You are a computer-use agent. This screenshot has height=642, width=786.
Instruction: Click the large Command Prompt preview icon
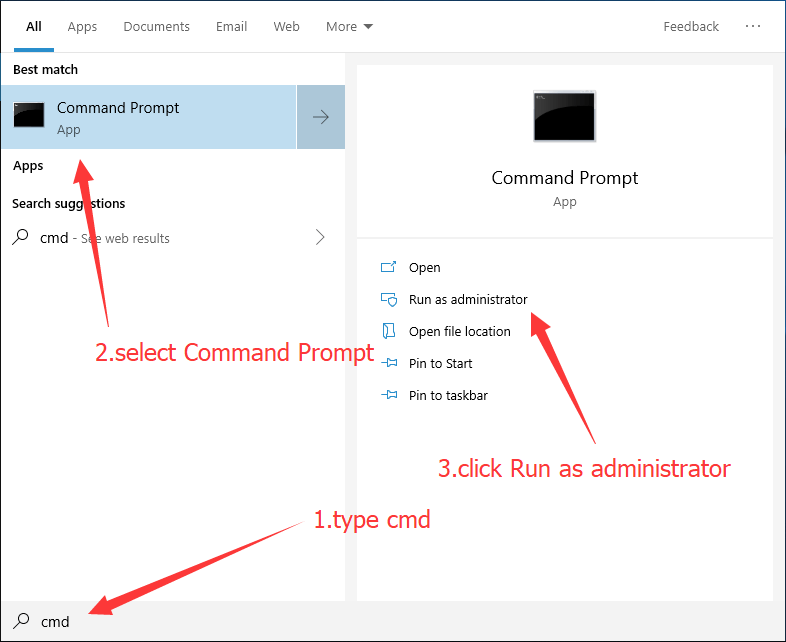pos(564,117)
